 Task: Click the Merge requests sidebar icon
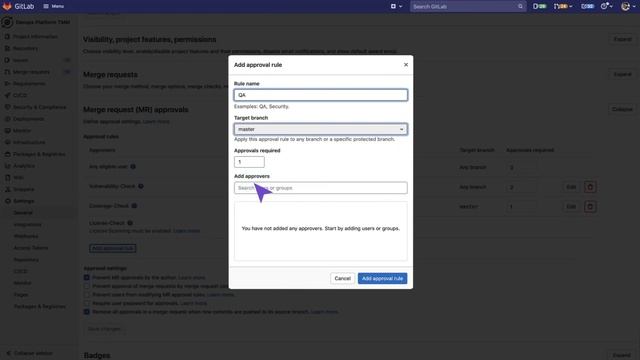[x=7, y=72]
